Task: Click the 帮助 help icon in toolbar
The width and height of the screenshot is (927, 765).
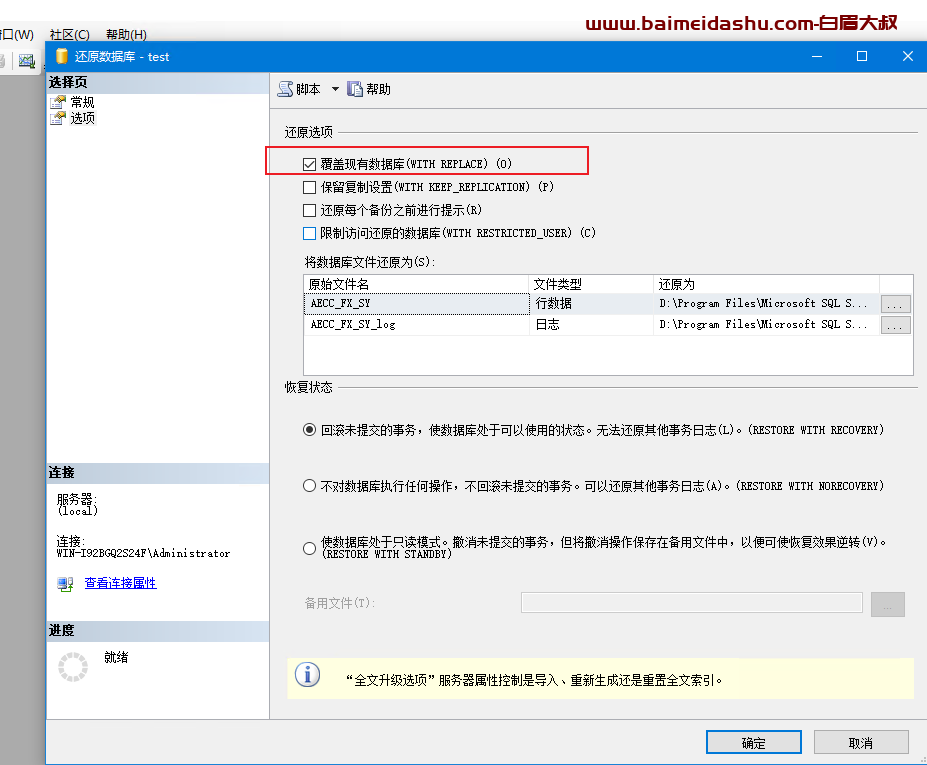Action: click(355, 89)
